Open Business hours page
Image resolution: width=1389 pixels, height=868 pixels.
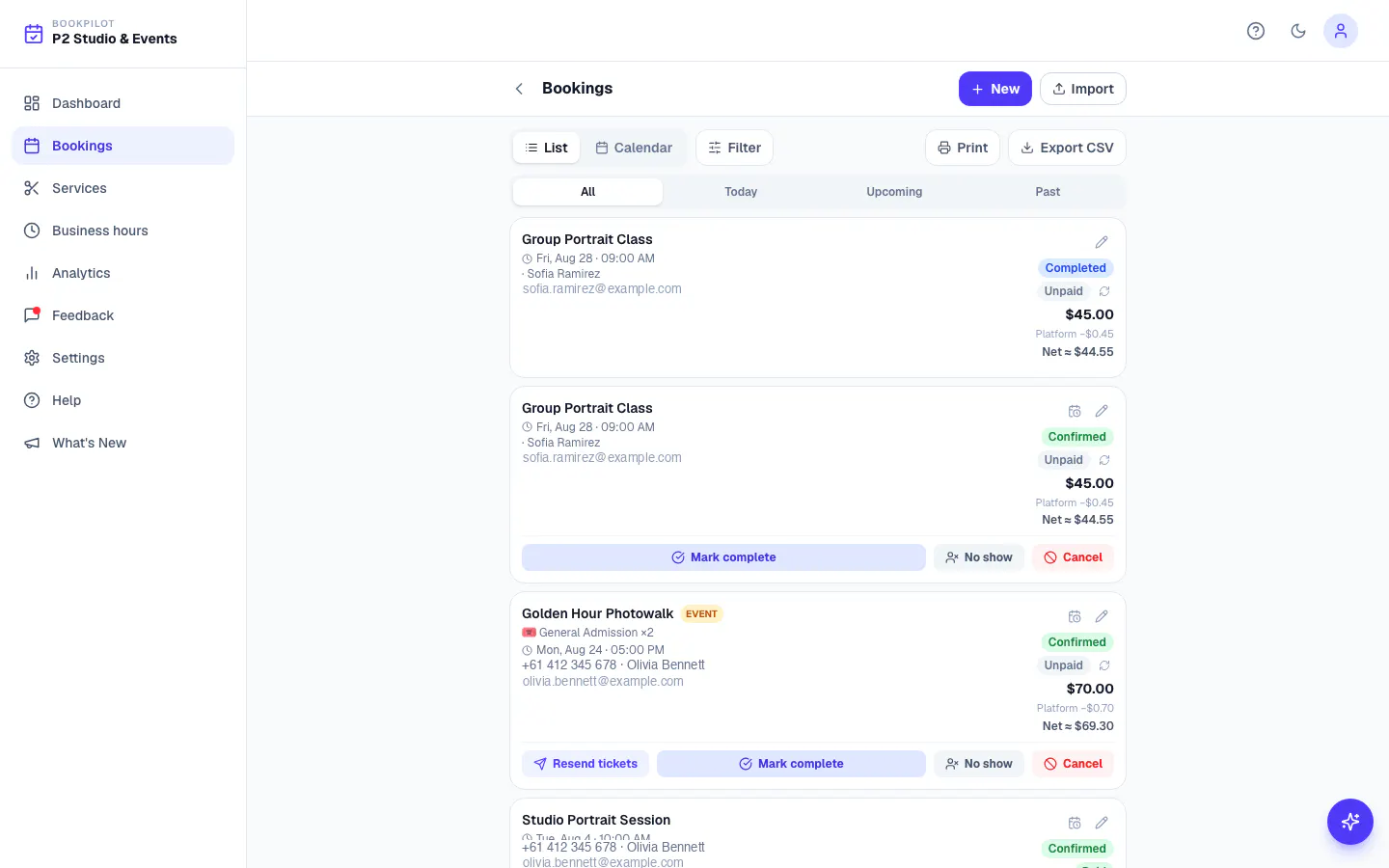[x=123, y=231]
